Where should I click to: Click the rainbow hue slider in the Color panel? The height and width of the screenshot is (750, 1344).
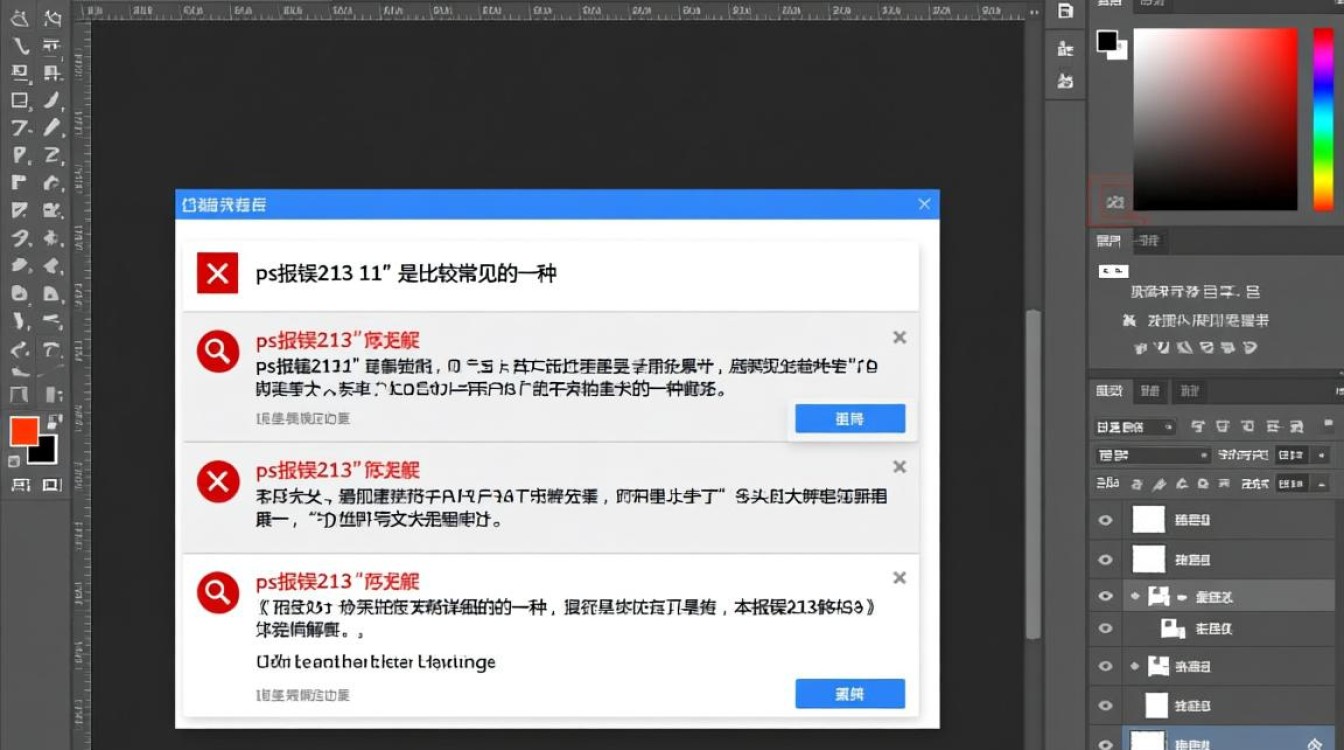(1323, 118)
